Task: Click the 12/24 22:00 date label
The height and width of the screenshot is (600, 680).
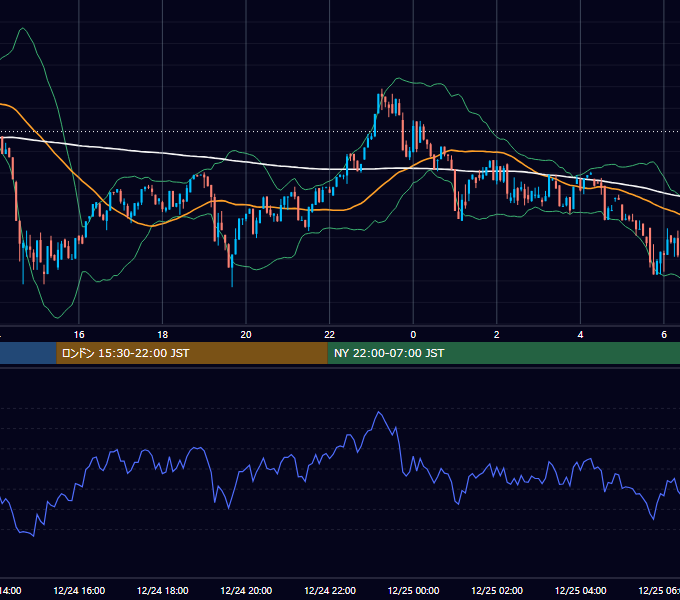Action: click(x=330, y=591)
